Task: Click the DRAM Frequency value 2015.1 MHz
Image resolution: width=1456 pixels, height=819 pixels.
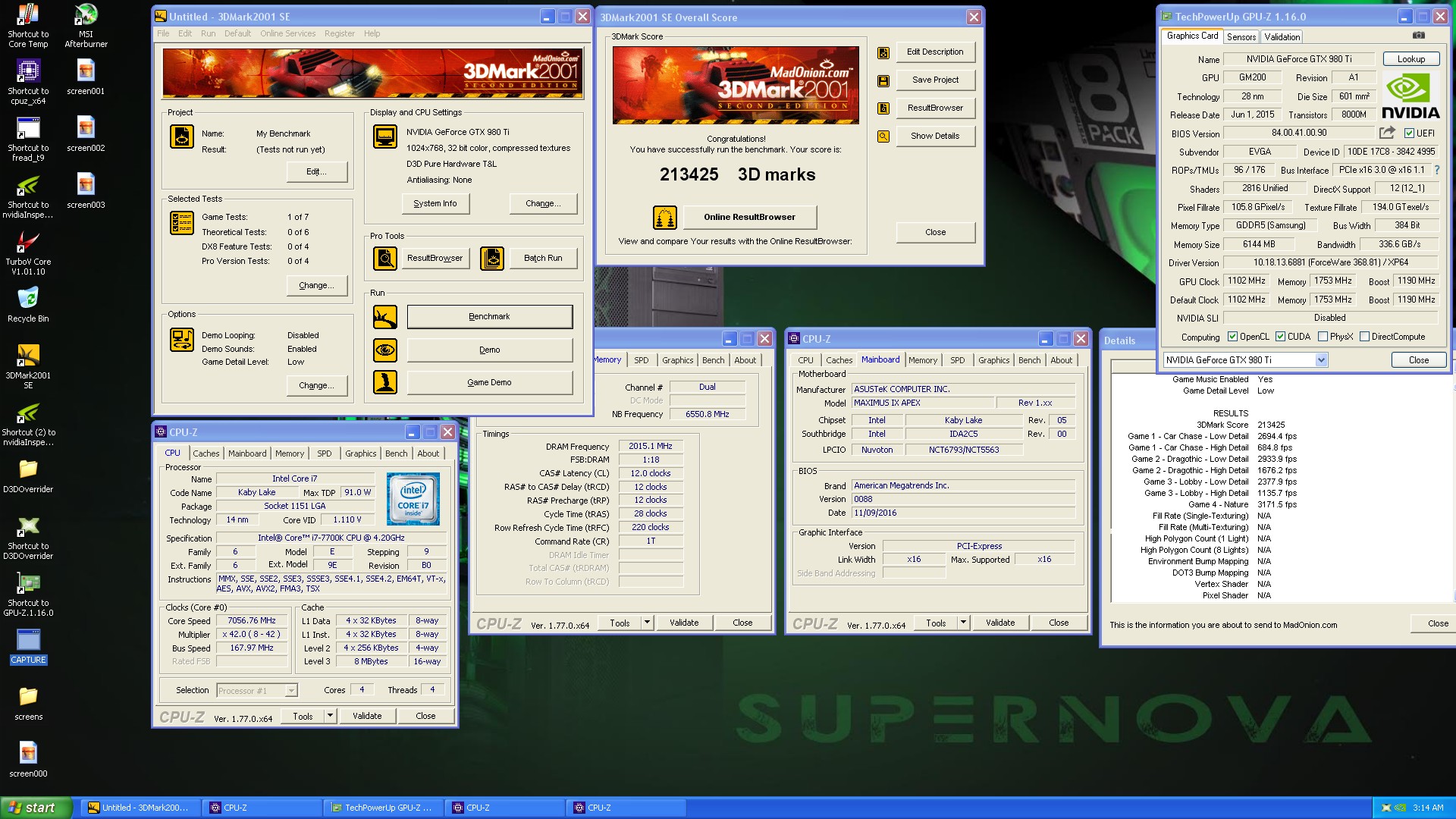Action: pos(651,447)
